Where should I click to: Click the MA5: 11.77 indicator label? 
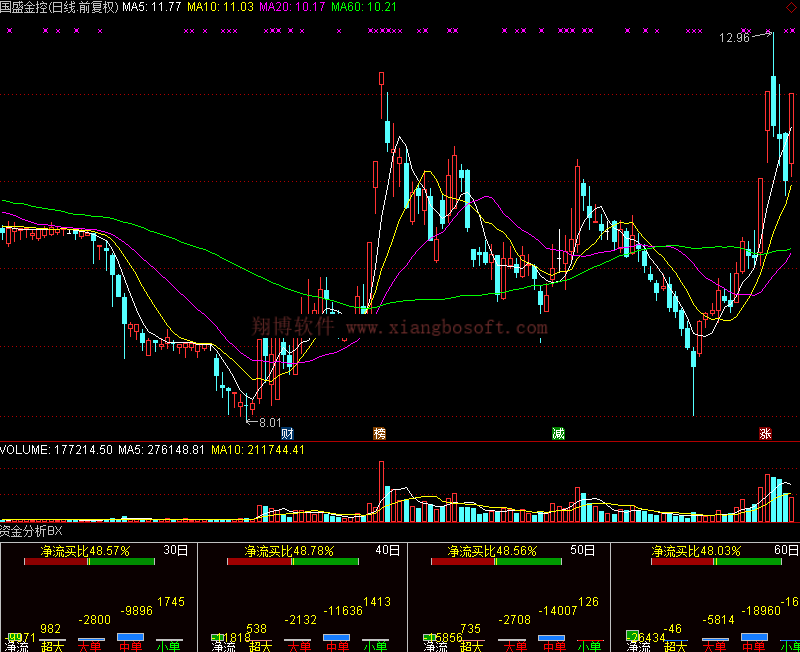[x=152, y=7]
